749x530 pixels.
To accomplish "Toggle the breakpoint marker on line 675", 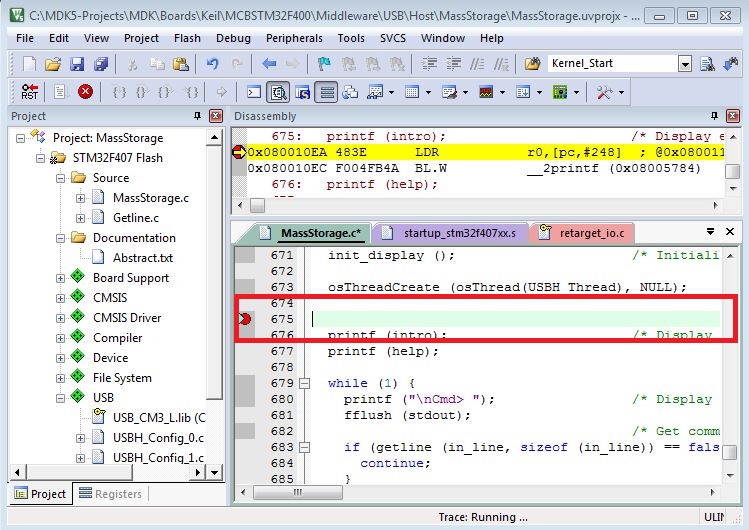I will tap(245, 319).
